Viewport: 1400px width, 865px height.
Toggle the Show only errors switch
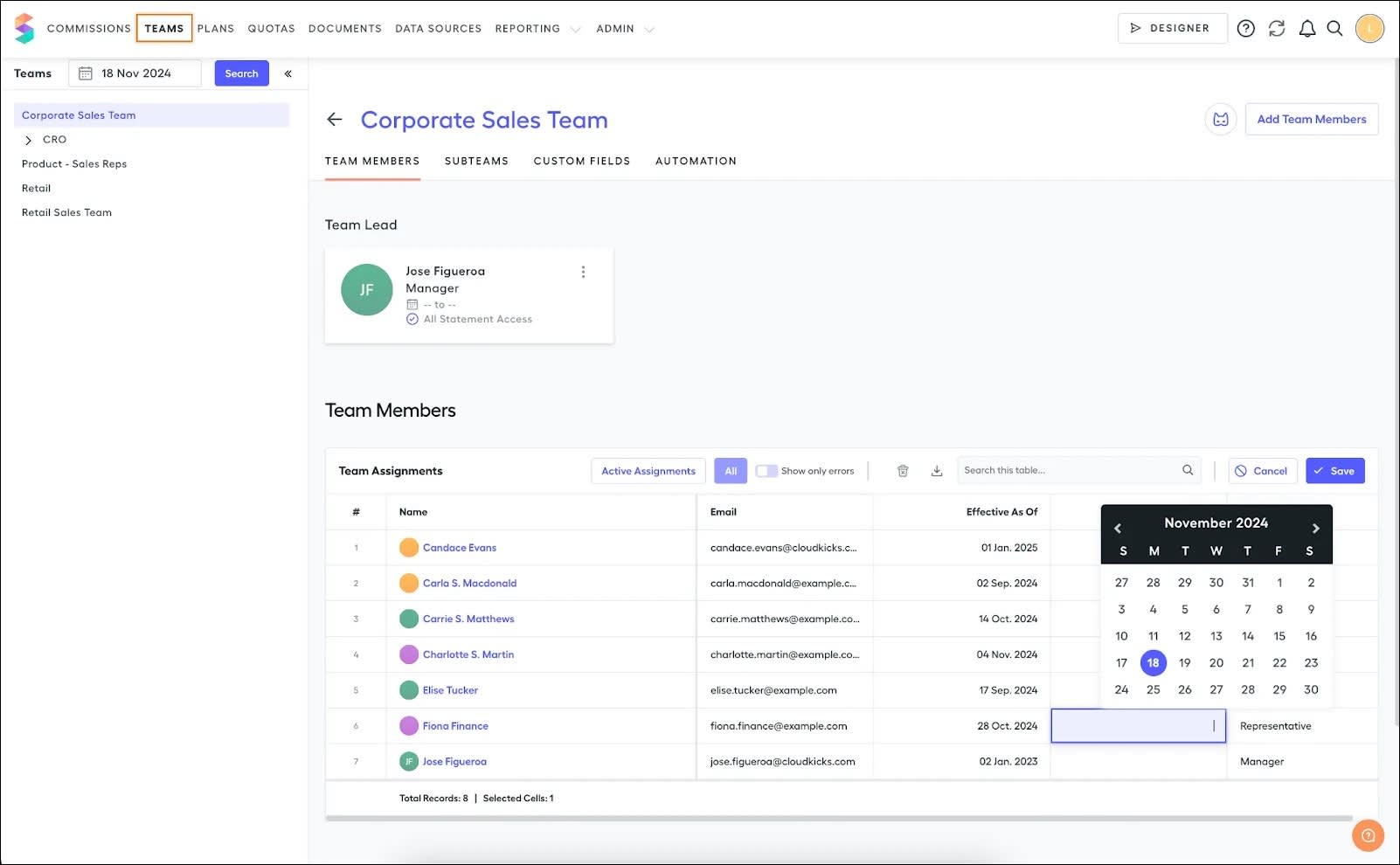[x=766, y=471]
